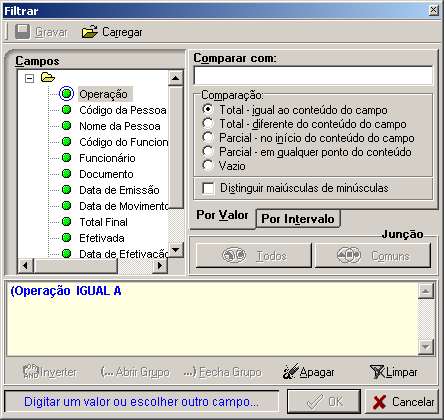Click the Campos list scroll down arrow
Viewport: 445px width, 420px height.
point(176,249)
